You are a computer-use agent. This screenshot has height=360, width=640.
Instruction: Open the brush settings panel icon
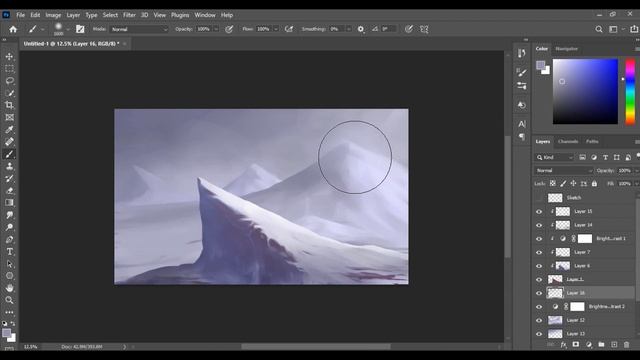(x=80, y=29)
